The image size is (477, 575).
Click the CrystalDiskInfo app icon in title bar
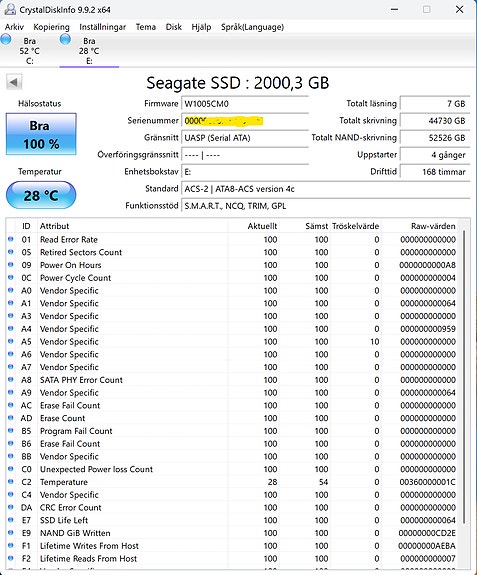[x=10, y=10]
